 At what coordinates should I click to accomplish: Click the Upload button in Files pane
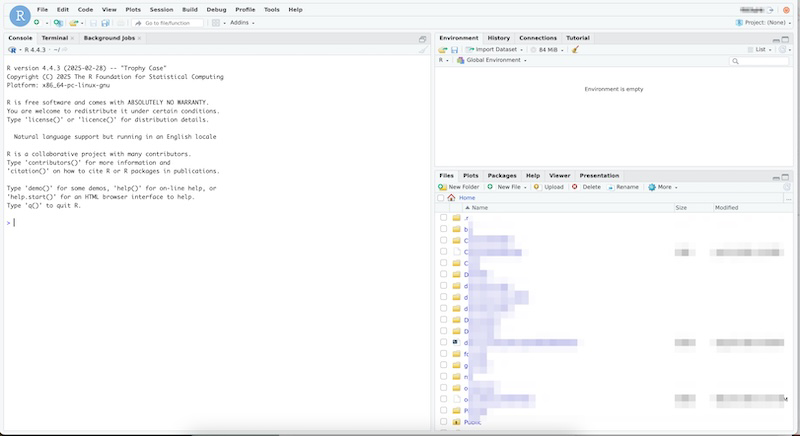pos(548,187)
